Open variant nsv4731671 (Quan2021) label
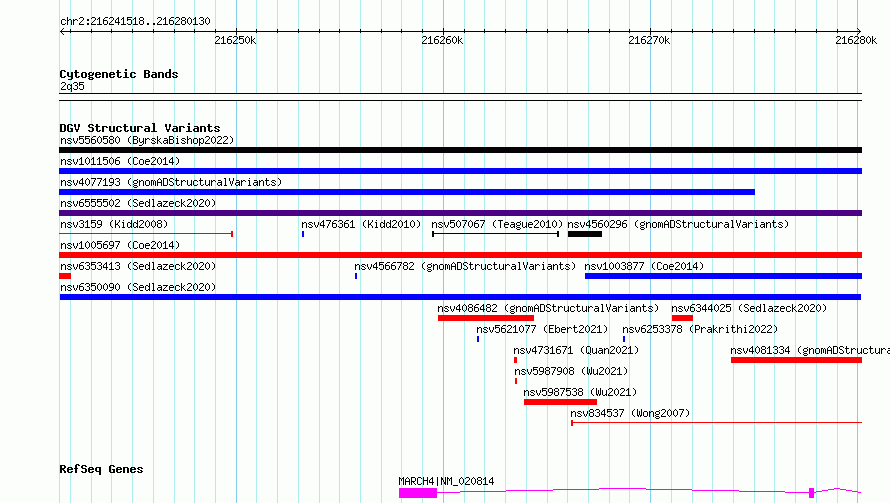 [x=576, y=350]
